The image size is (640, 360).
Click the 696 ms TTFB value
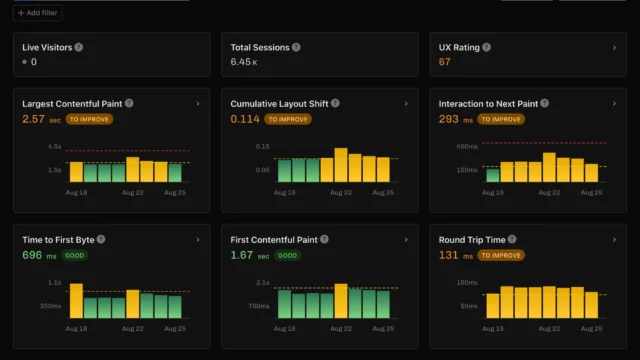coord(39,256)
